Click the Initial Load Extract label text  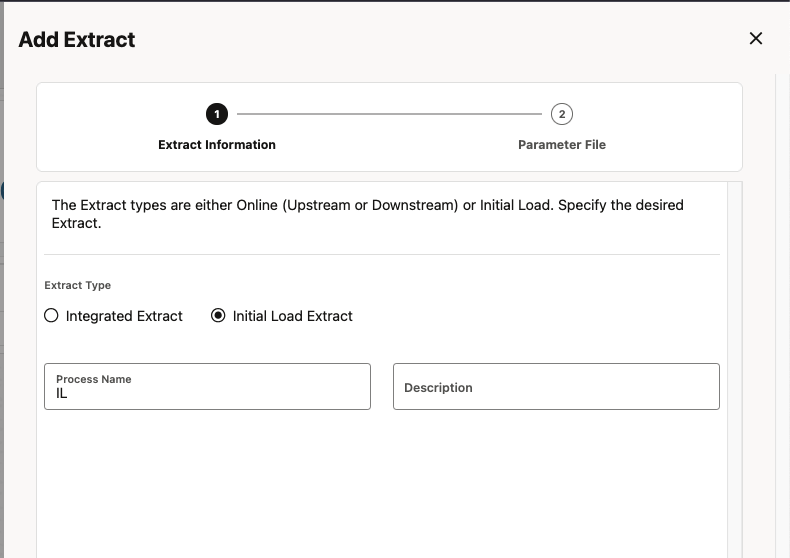292,316
